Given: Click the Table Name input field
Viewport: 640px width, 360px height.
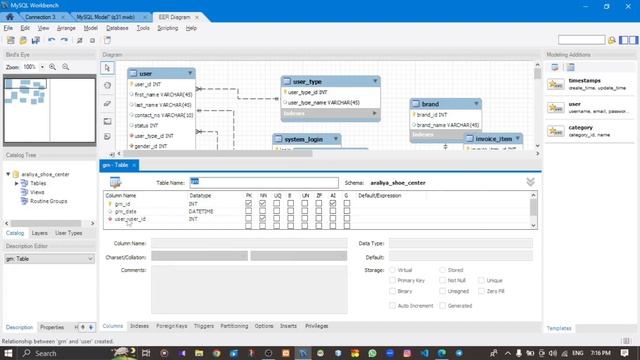Looking at the screenshot, I should click(264, 182).
